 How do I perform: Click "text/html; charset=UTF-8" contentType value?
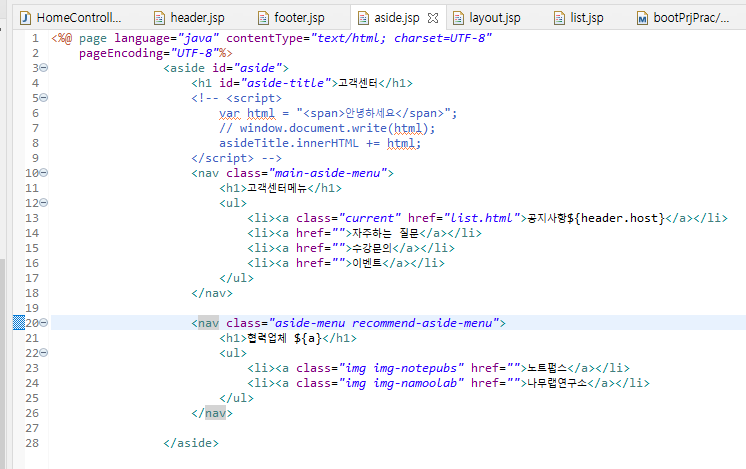(x=402, y=38)
